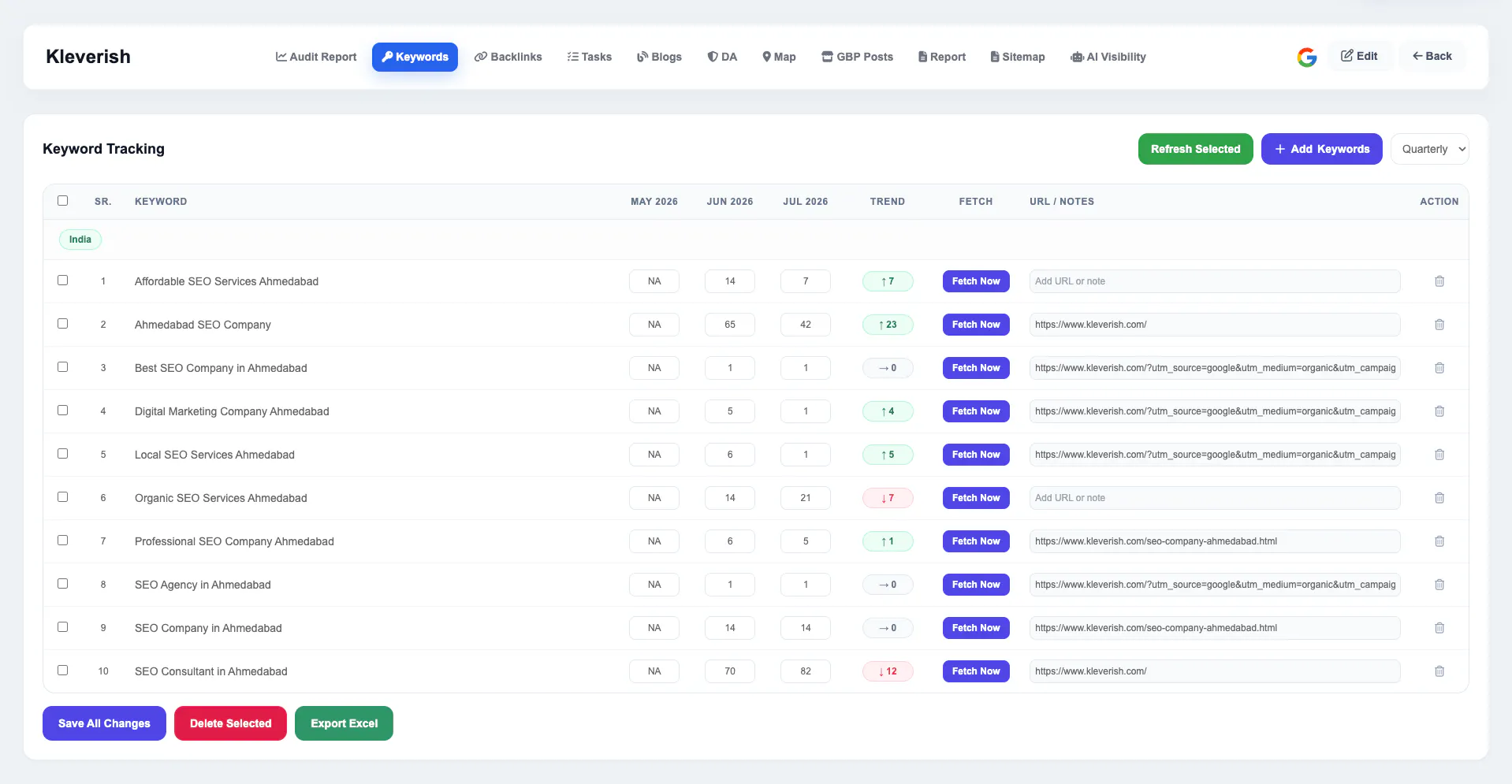Click May 2026 NA field for Local SEO Services
1512x784 pixels.
654,455
